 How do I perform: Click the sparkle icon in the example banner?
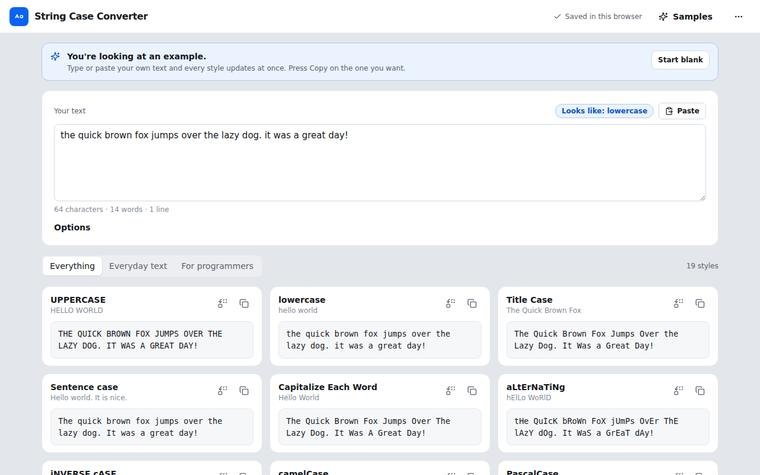pos(56,57)
